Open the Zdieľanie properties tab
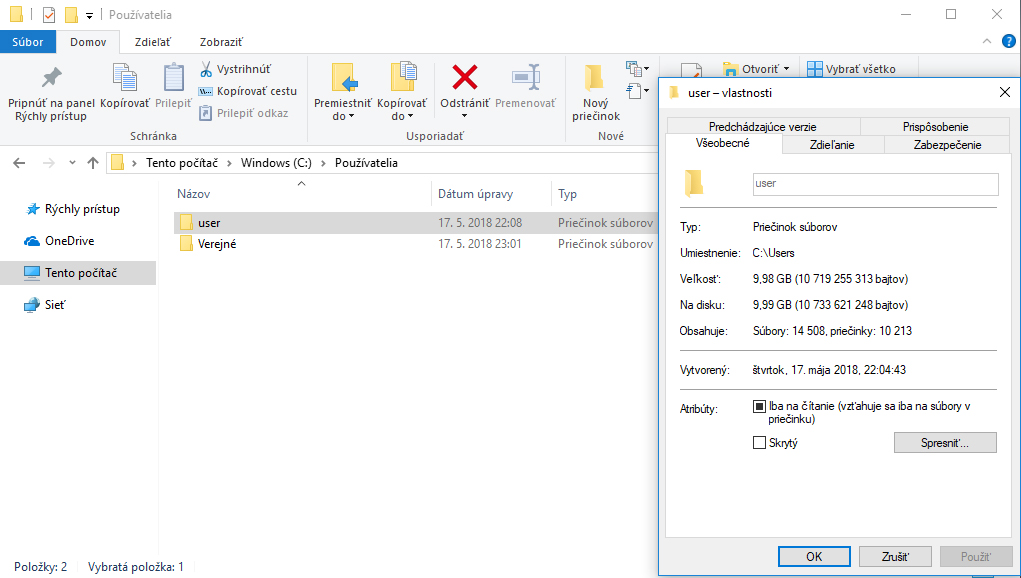Image resolution: width=1021 pixels, height=578 pixels. [x=832, y=144]
